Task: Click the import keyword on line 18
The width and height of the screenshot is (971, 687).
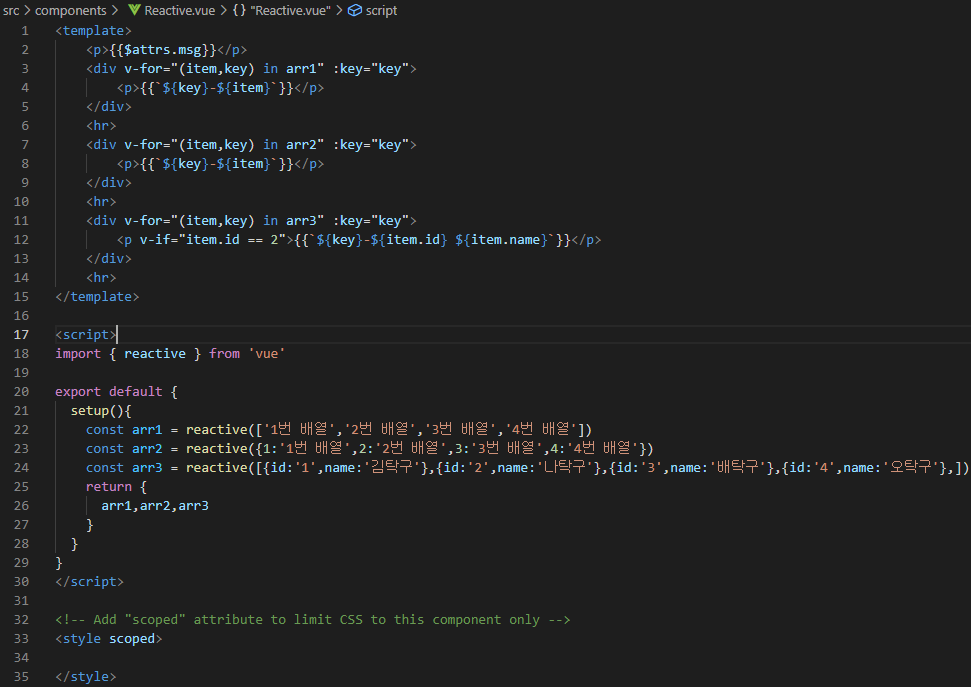Action: coord(78,354)
